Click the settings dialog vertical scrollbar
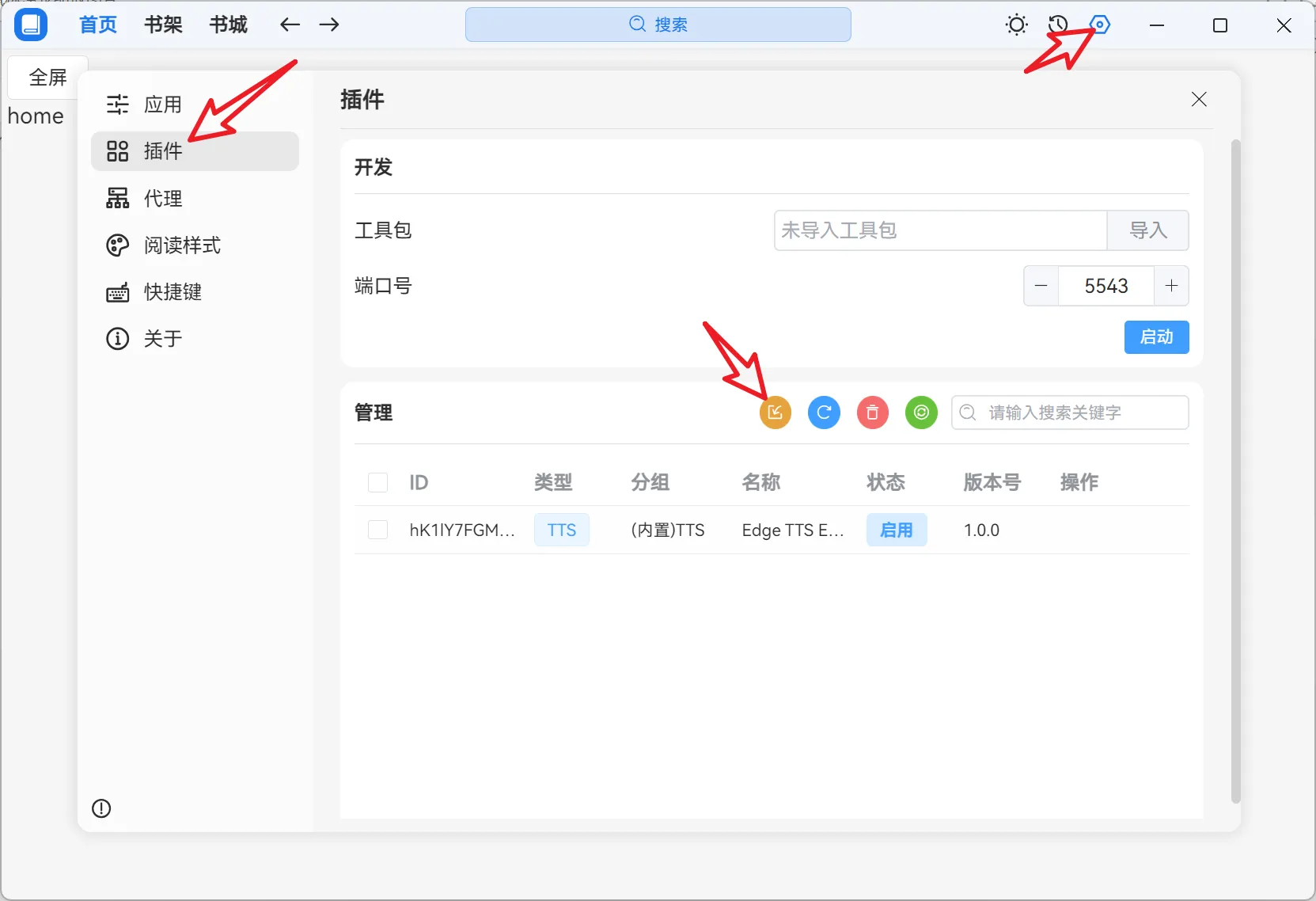The width and height of the screenshot is (1316, 901). point(1235,472)
